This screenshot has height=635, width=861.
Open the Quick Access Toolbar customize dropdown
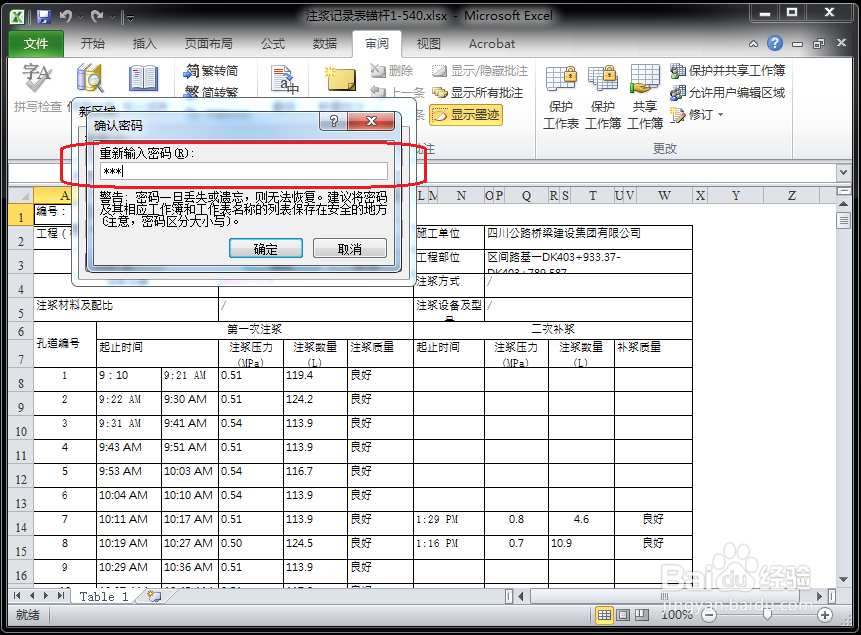coord(128,17)
